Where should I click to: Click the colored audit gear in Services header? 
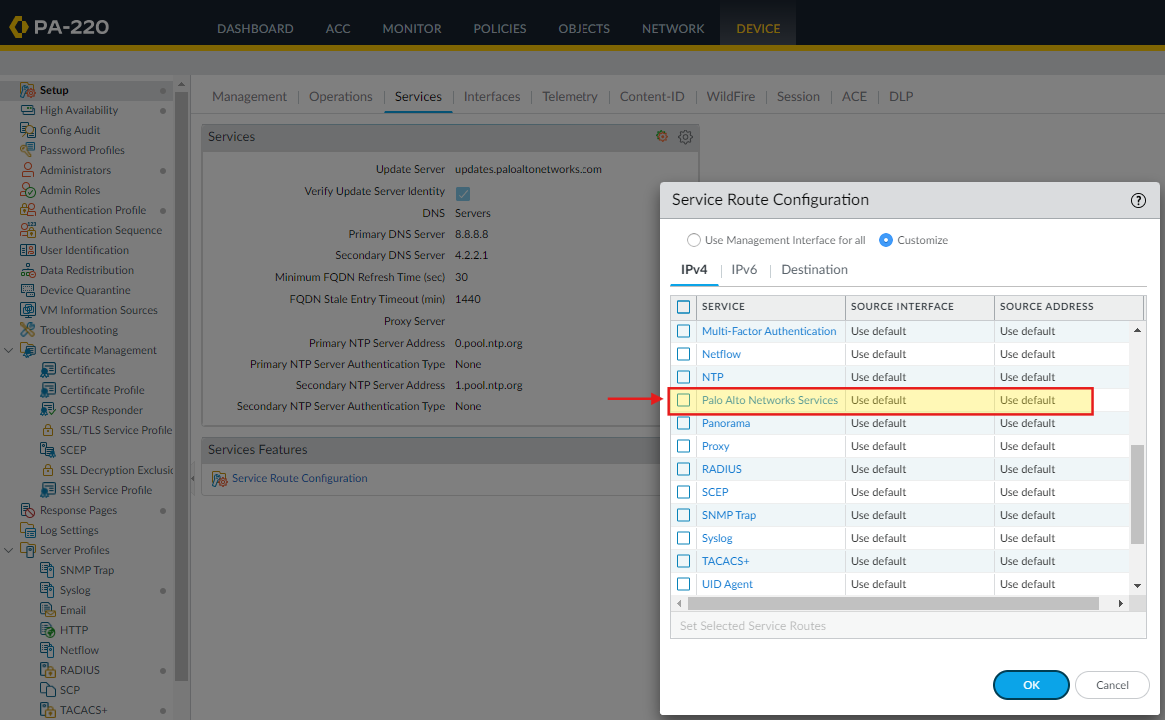[x=661, y=137]
